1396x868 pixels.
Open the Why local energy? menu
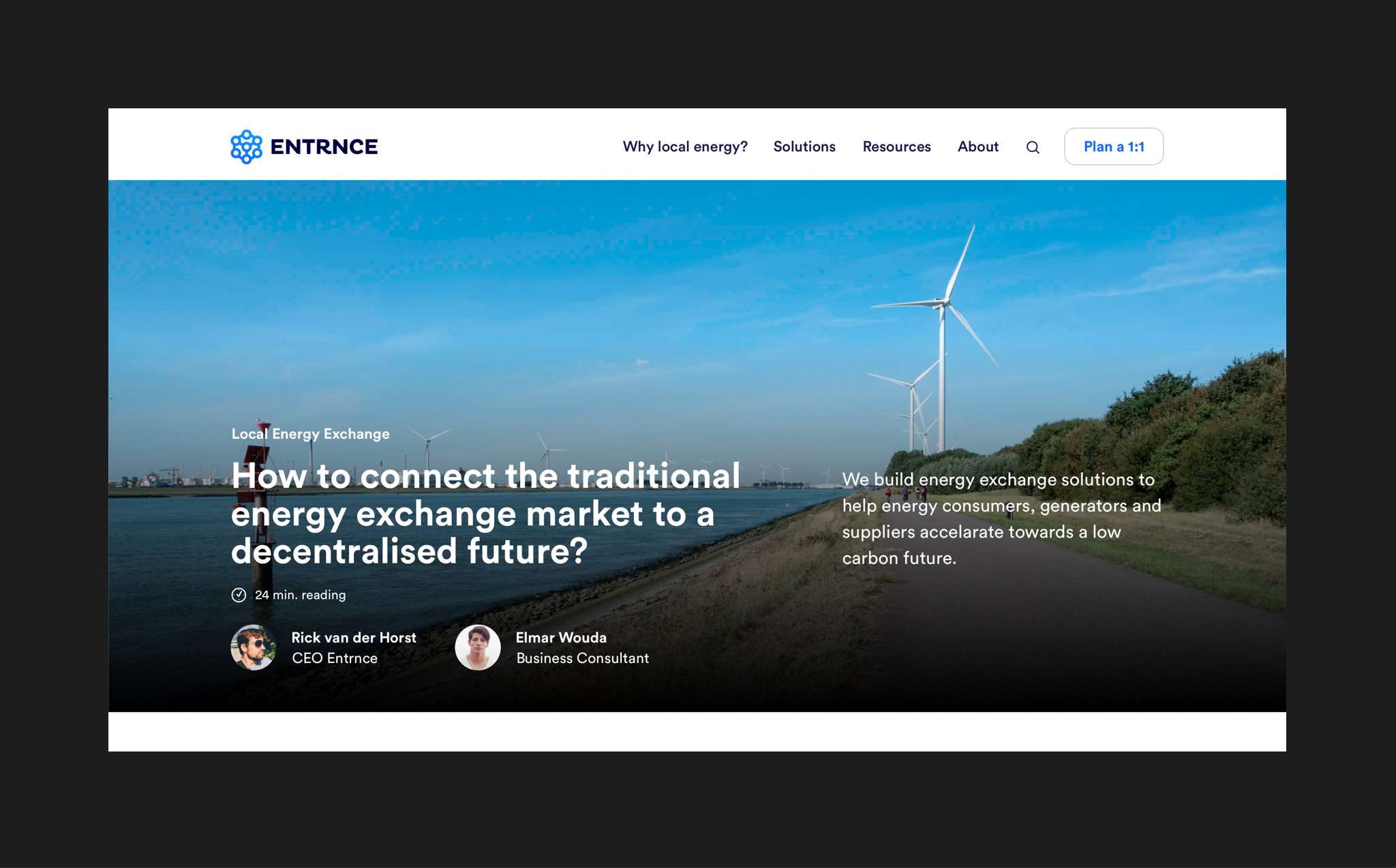click(x=685, y=147)
